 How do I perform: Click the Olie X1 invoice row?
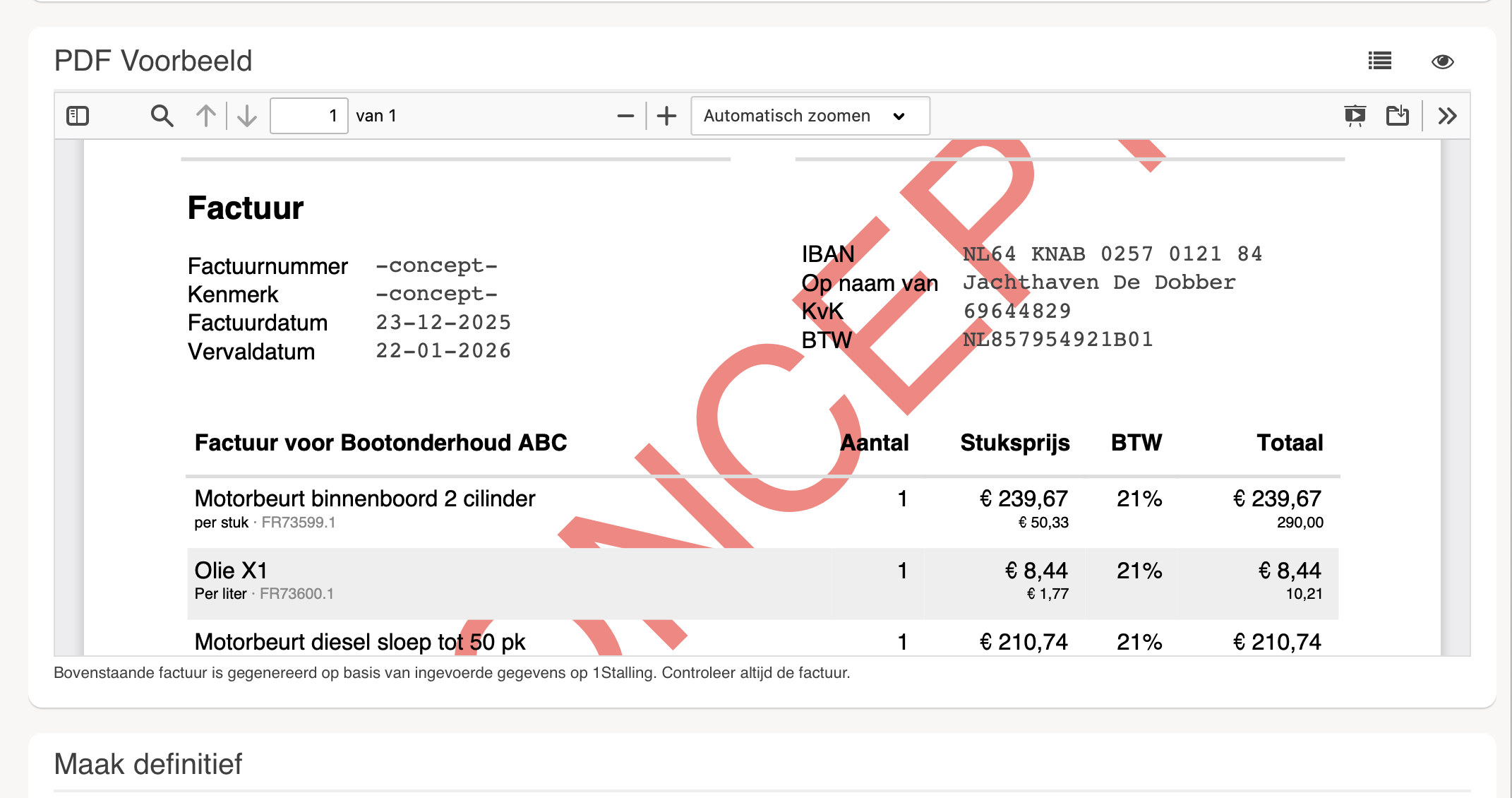point(232,571)
